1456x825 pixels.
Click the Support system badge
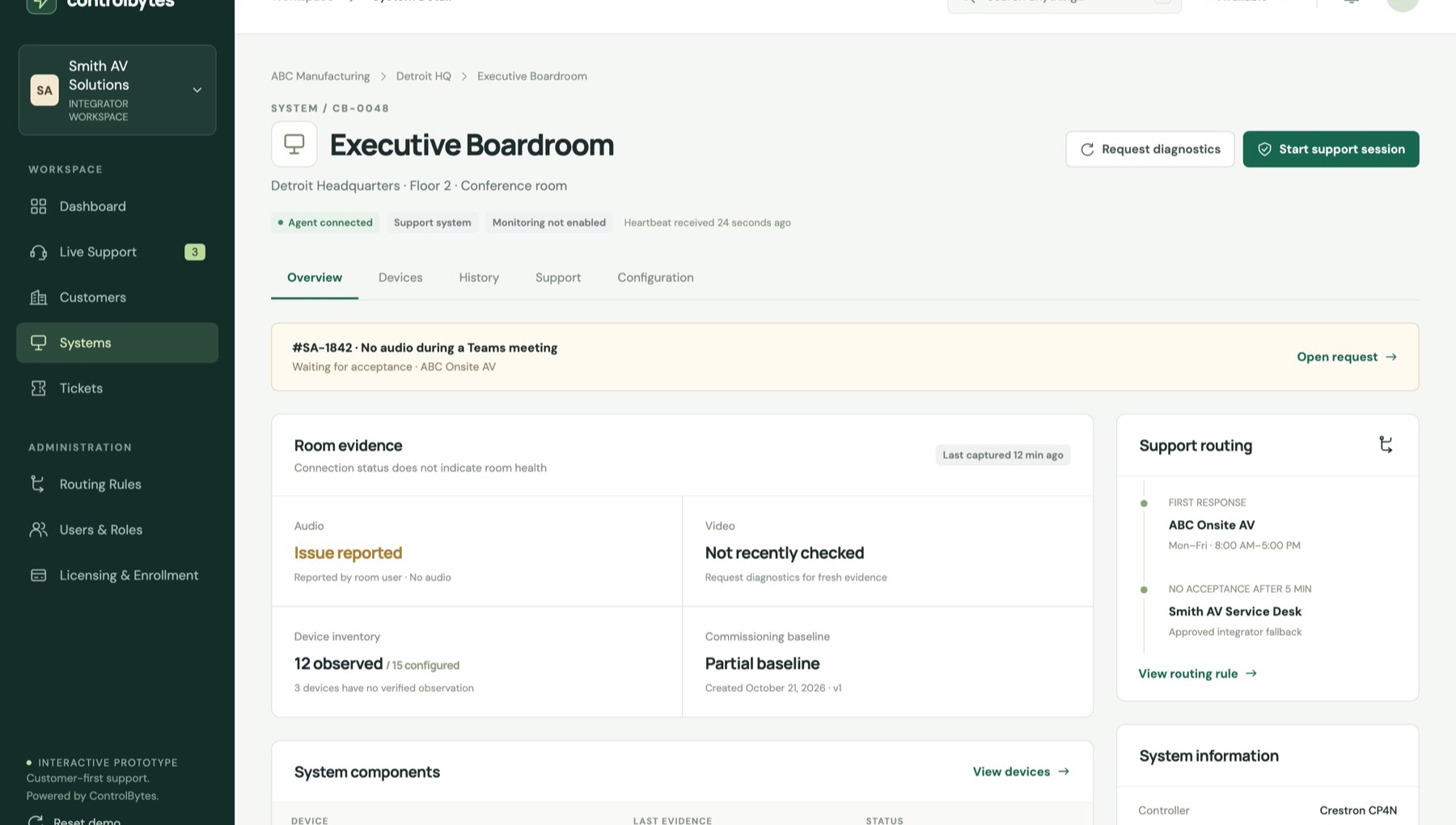pyautogui.click(x=433, y=222)
